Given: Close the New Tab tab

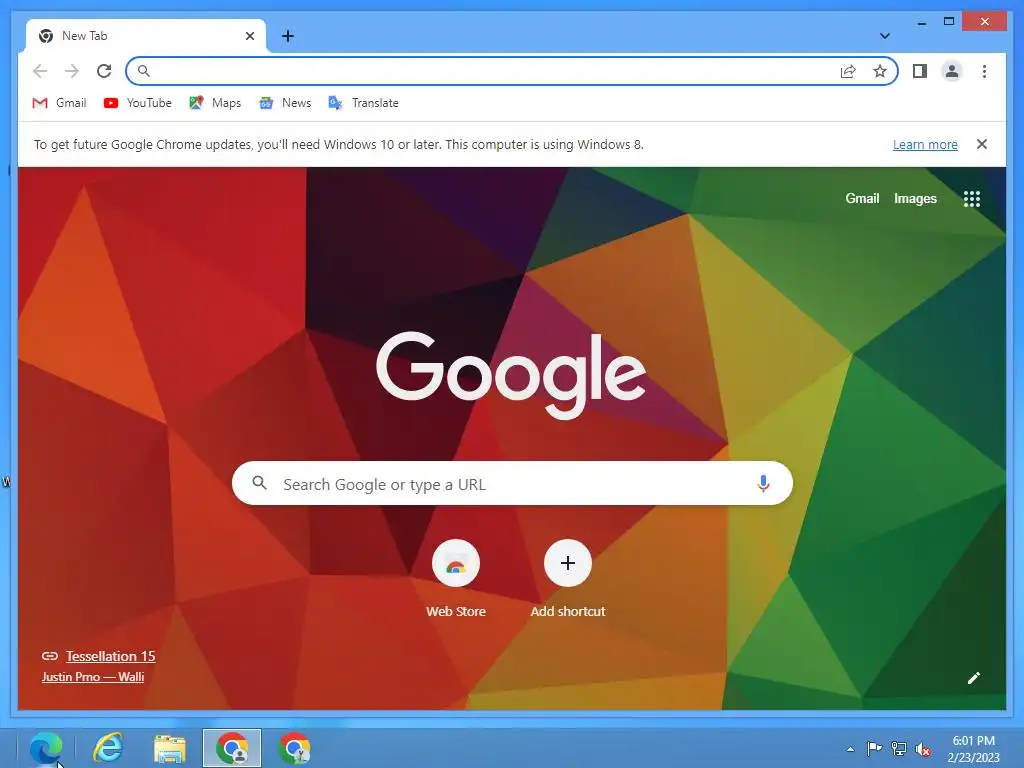Looking at the screenshot, I should (x=249, y=36).
